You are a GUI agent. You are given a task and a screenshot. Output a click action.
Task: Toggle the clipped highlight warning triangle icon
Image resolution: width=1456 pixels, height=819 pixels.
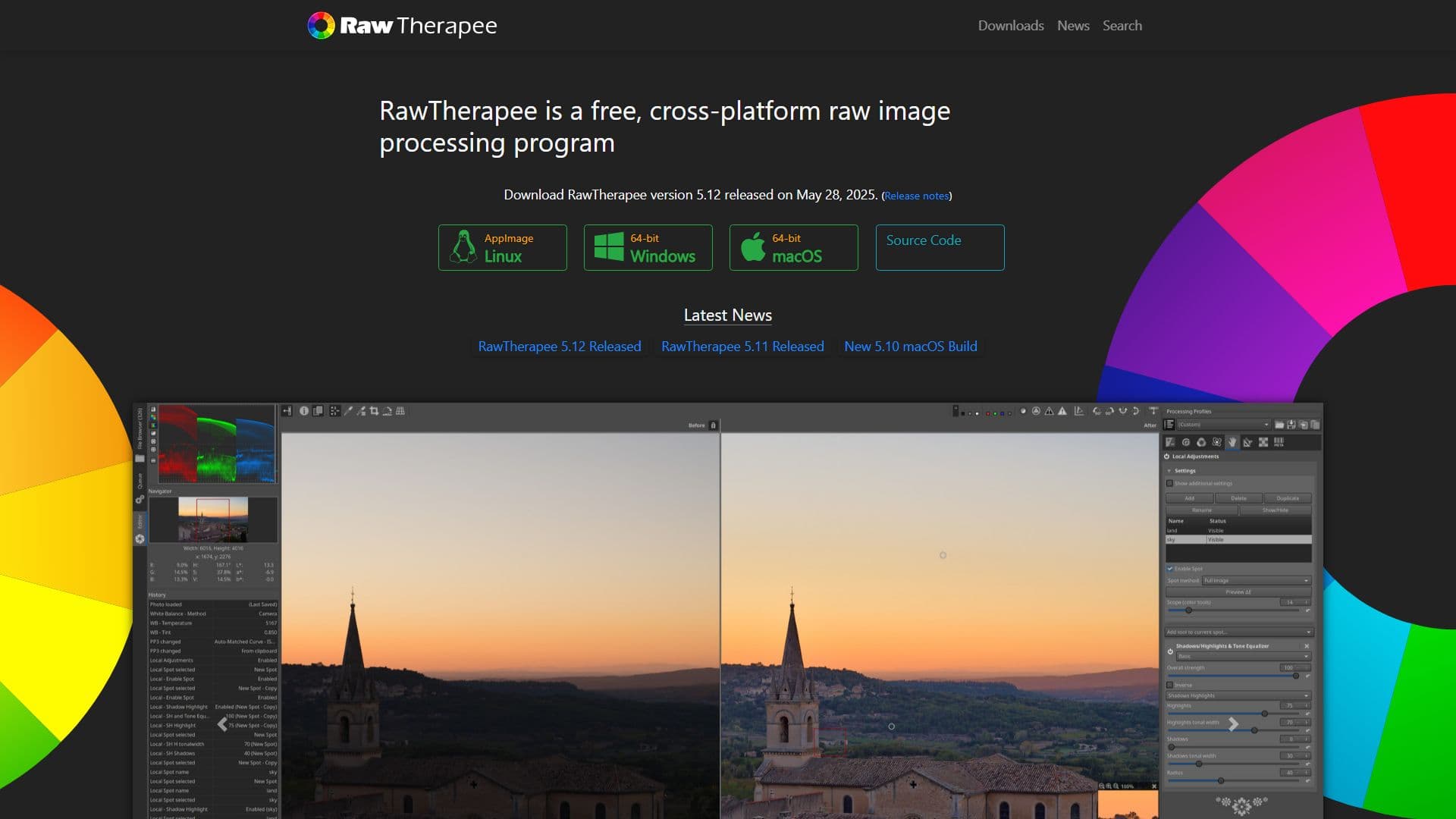[x=1062, y=411]
